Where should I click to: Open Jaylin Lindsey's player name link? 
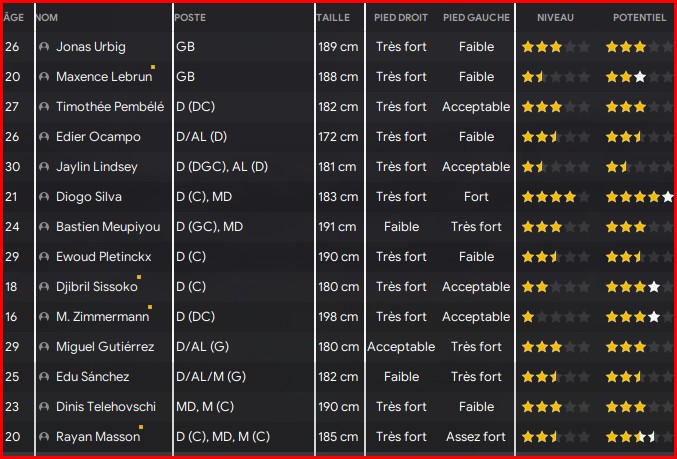click(x=97, y=167)
